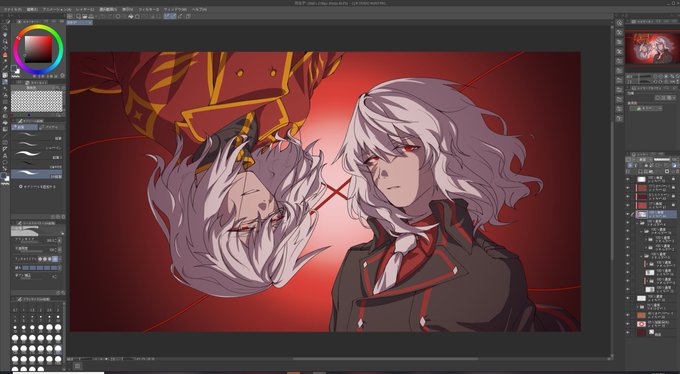Open the 編集 (Edit) menu
Viewport: 680px width, 374px height.
[x=32, y=9]
